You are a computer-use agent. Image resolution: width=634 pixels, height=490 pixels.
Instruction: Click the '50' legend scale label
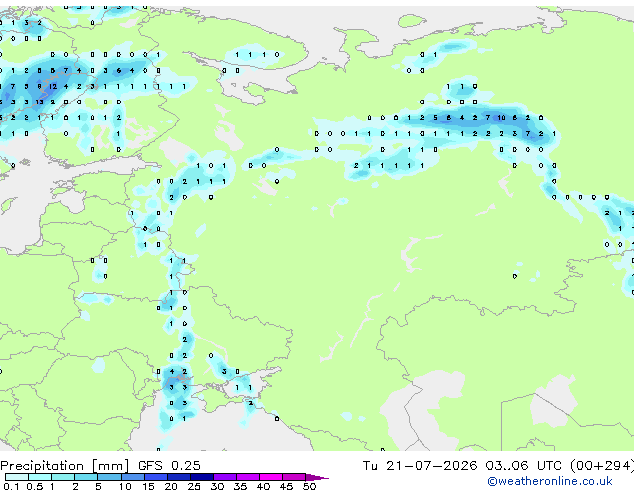309,486
